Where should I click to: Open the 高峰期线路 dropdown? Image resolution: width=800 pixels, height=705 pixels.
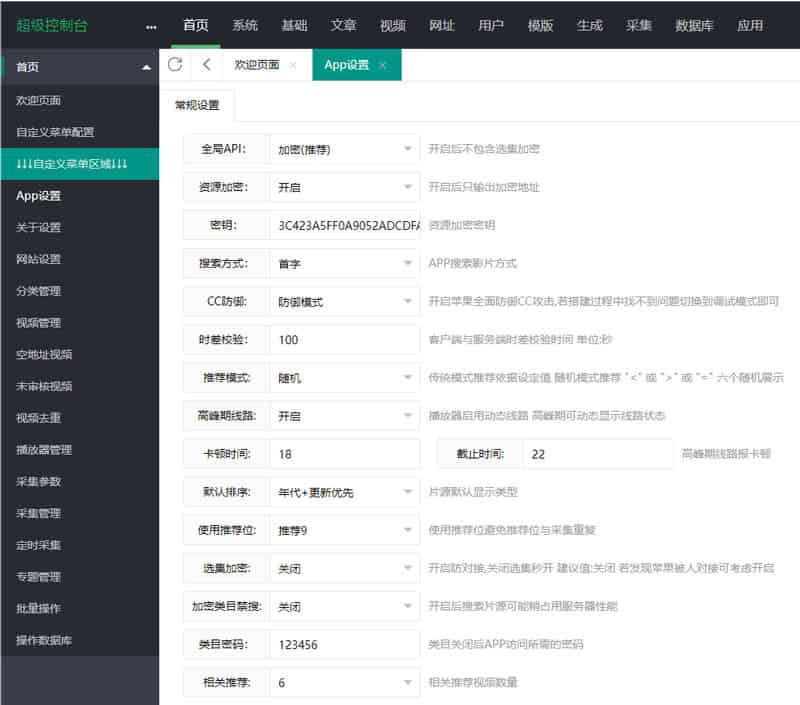[x=344, y=415]
